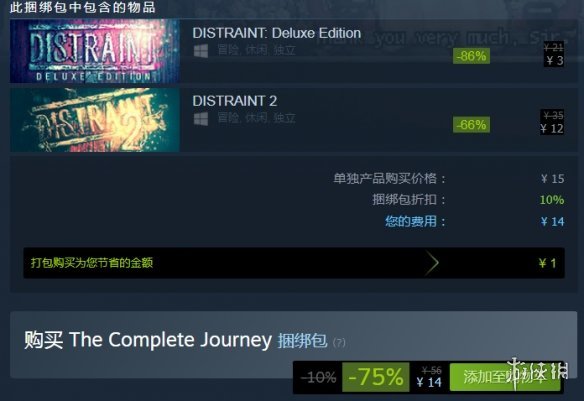Click the arrow chevron in savings bar
The width and height of the screenshot is (584, 401).
point(432,263)
